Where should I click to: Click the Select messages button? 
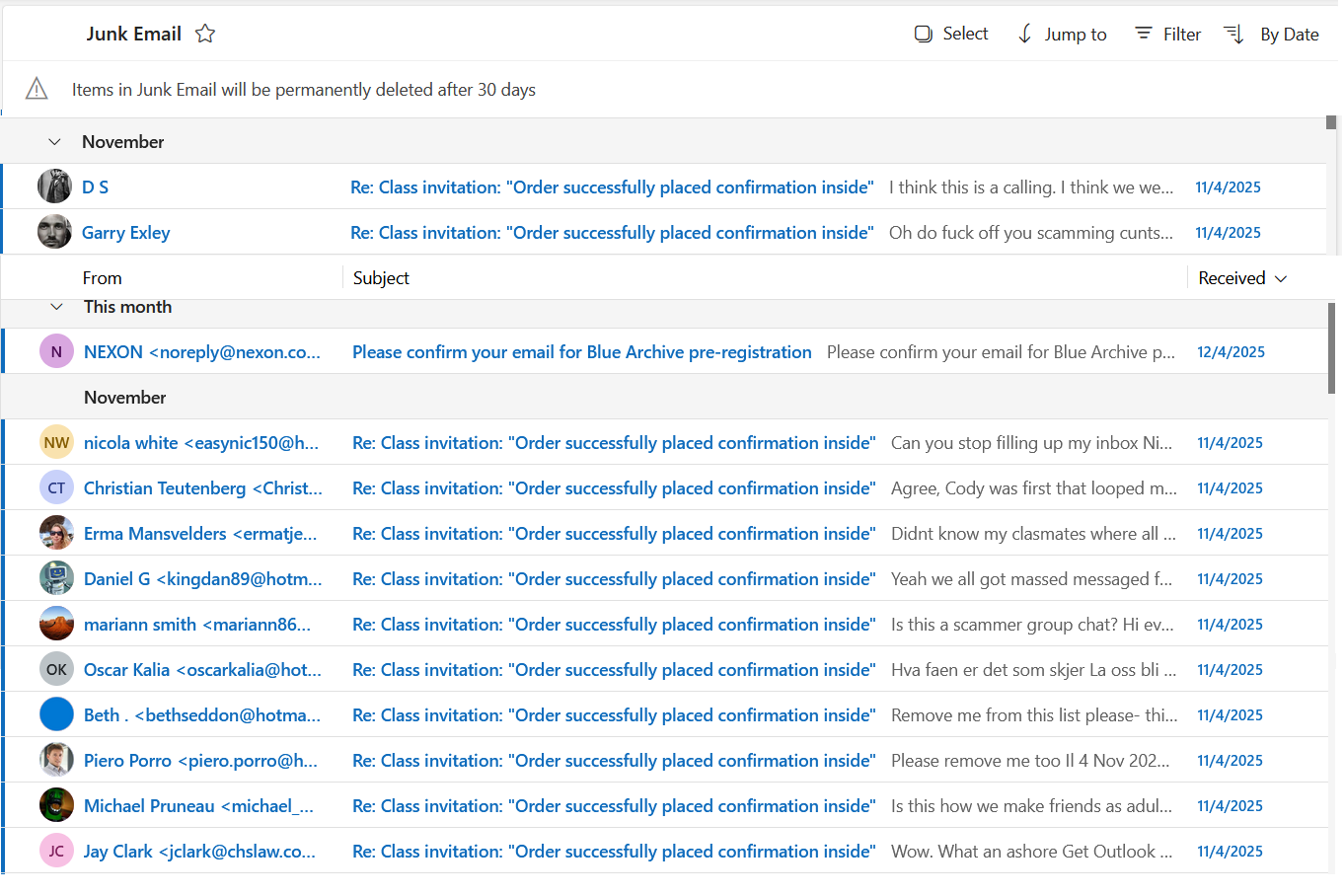(951, 34)
